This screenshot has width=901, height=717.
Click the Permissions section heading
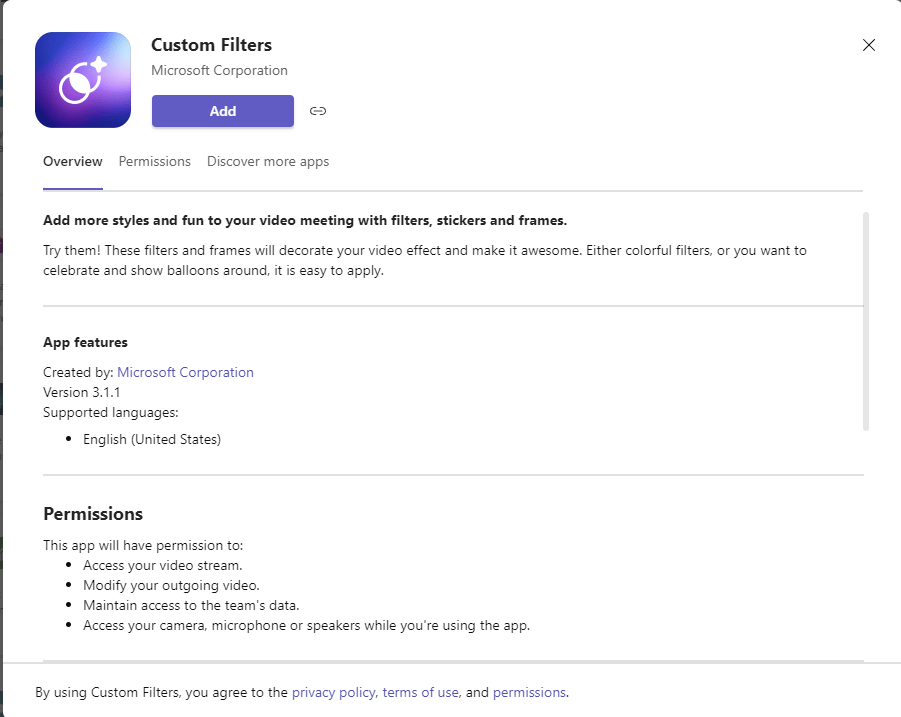93,514
